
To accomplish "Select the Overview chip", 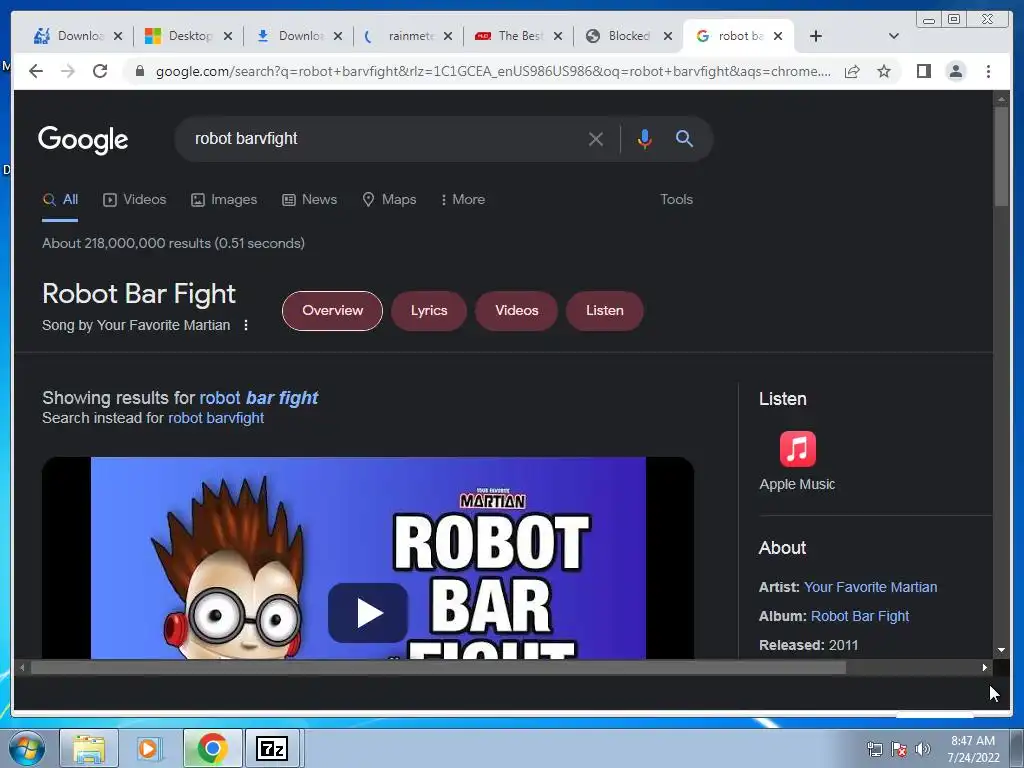I will click(332, 311).
